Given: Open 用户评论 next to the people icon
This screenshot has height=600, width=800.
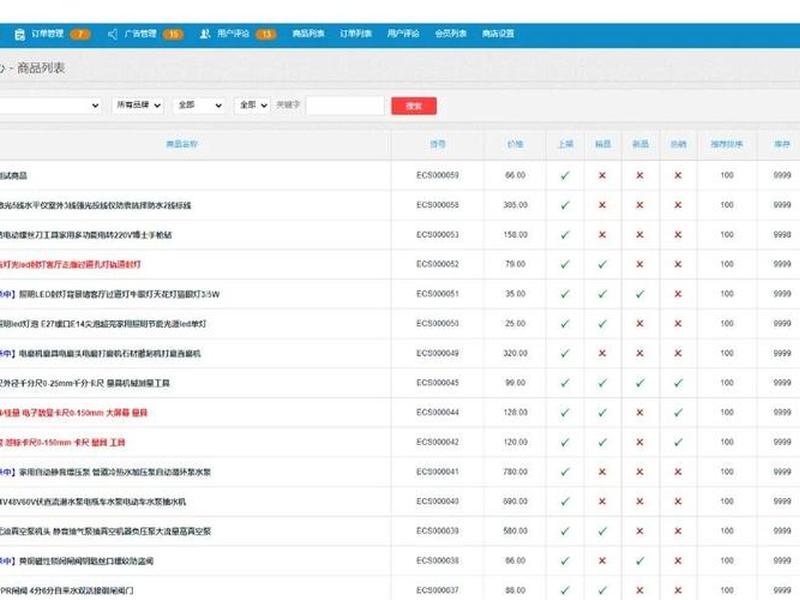Looking at the screenshot, I should [233, 34].
